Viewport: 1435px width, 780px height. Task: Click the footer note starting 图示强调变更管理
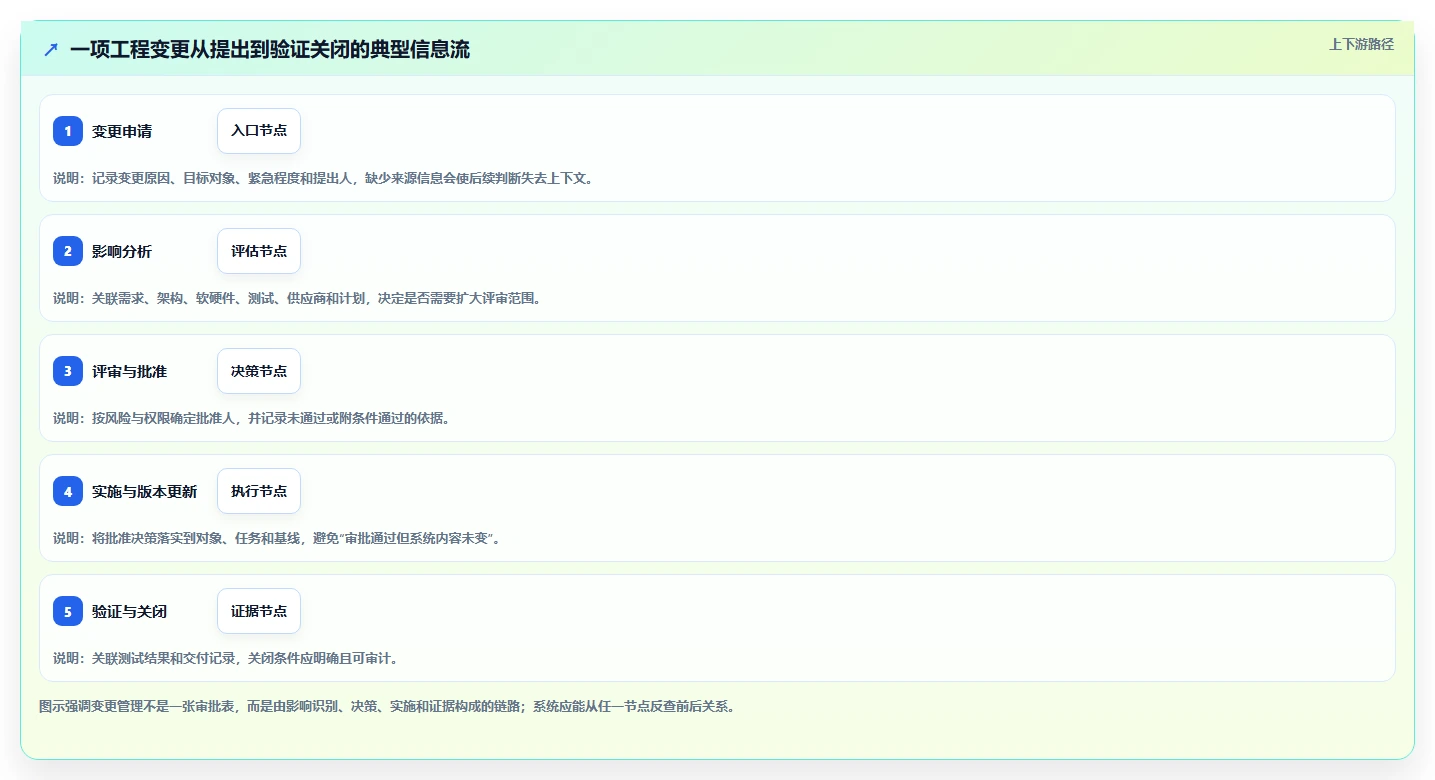[389, 706]
